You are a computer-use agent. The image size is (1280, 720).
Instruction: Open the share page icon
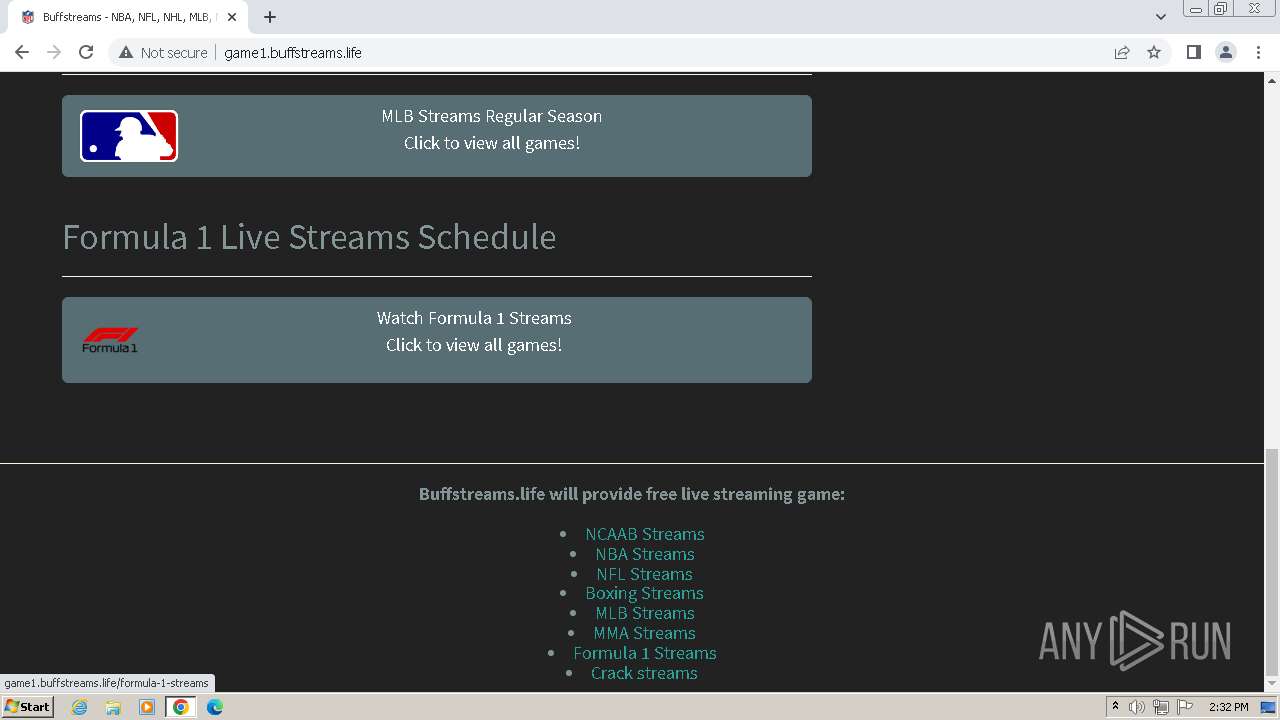1122,52
